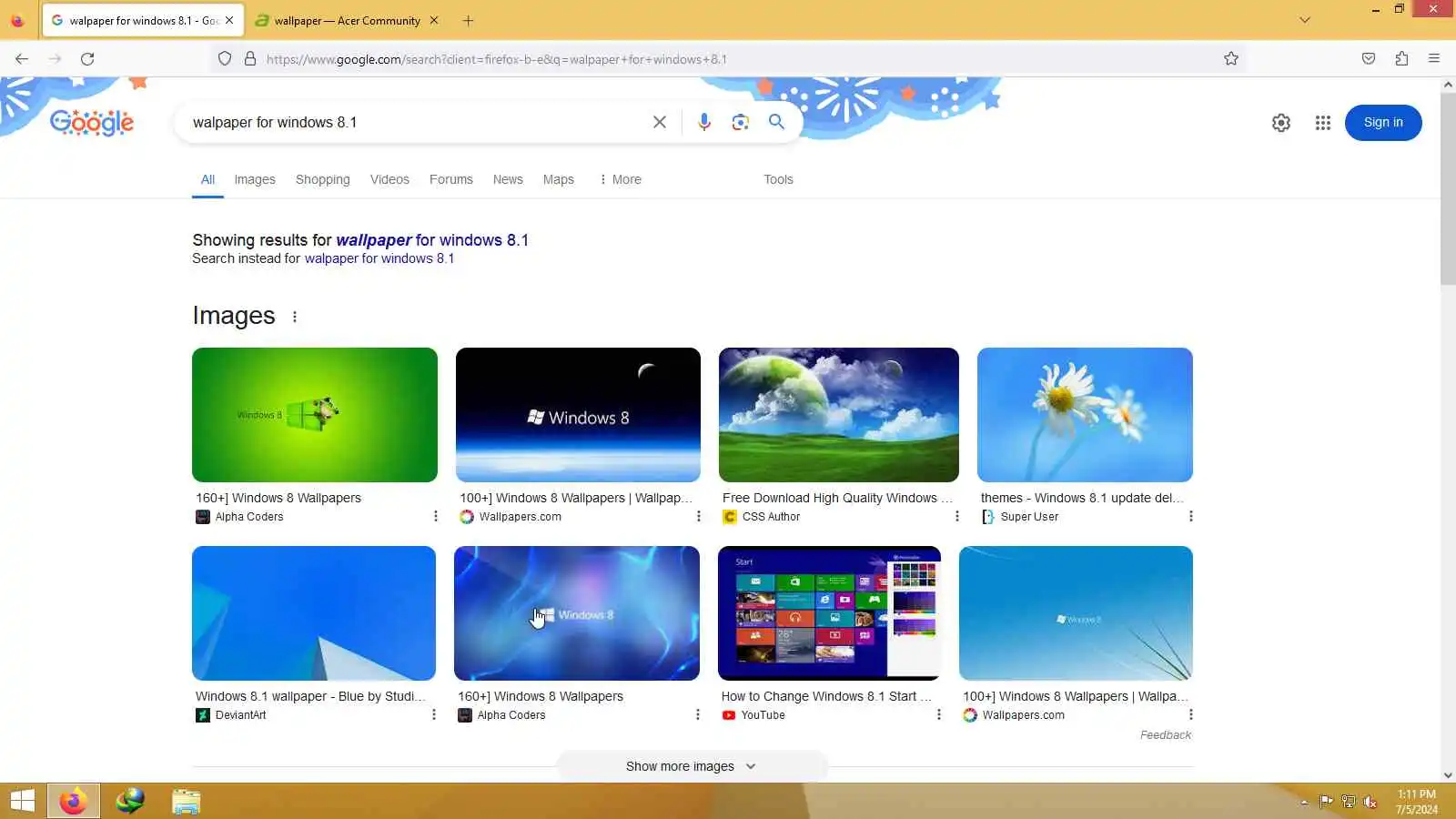Open the Start screen tiles thumbnail

click(829, 613)
